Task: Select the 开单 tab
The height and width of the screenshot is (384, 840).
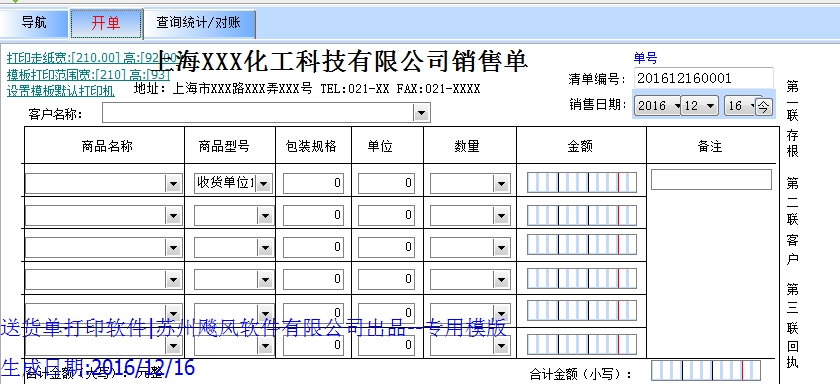Action: pos(106,23)
